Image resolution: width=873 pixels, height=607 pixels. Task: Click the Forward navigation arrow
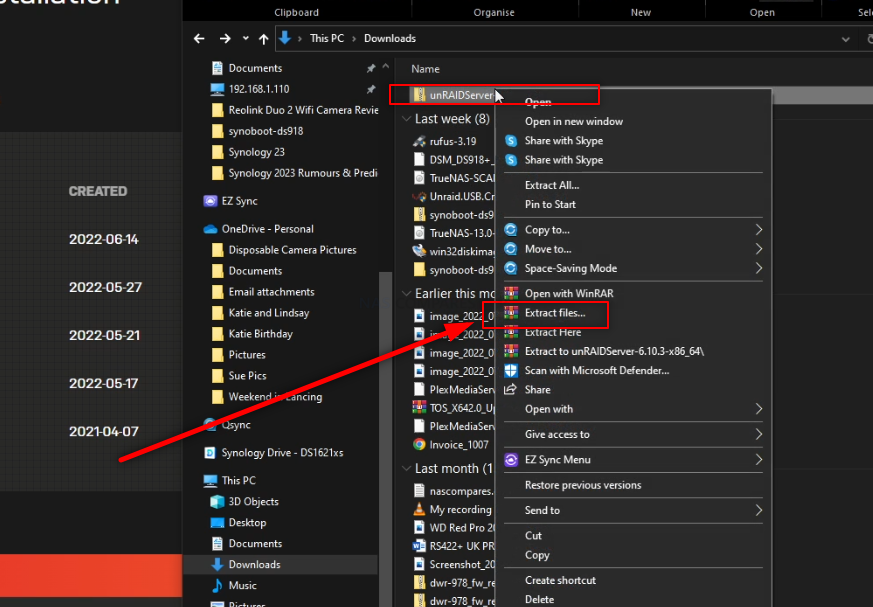click(225, 38)
